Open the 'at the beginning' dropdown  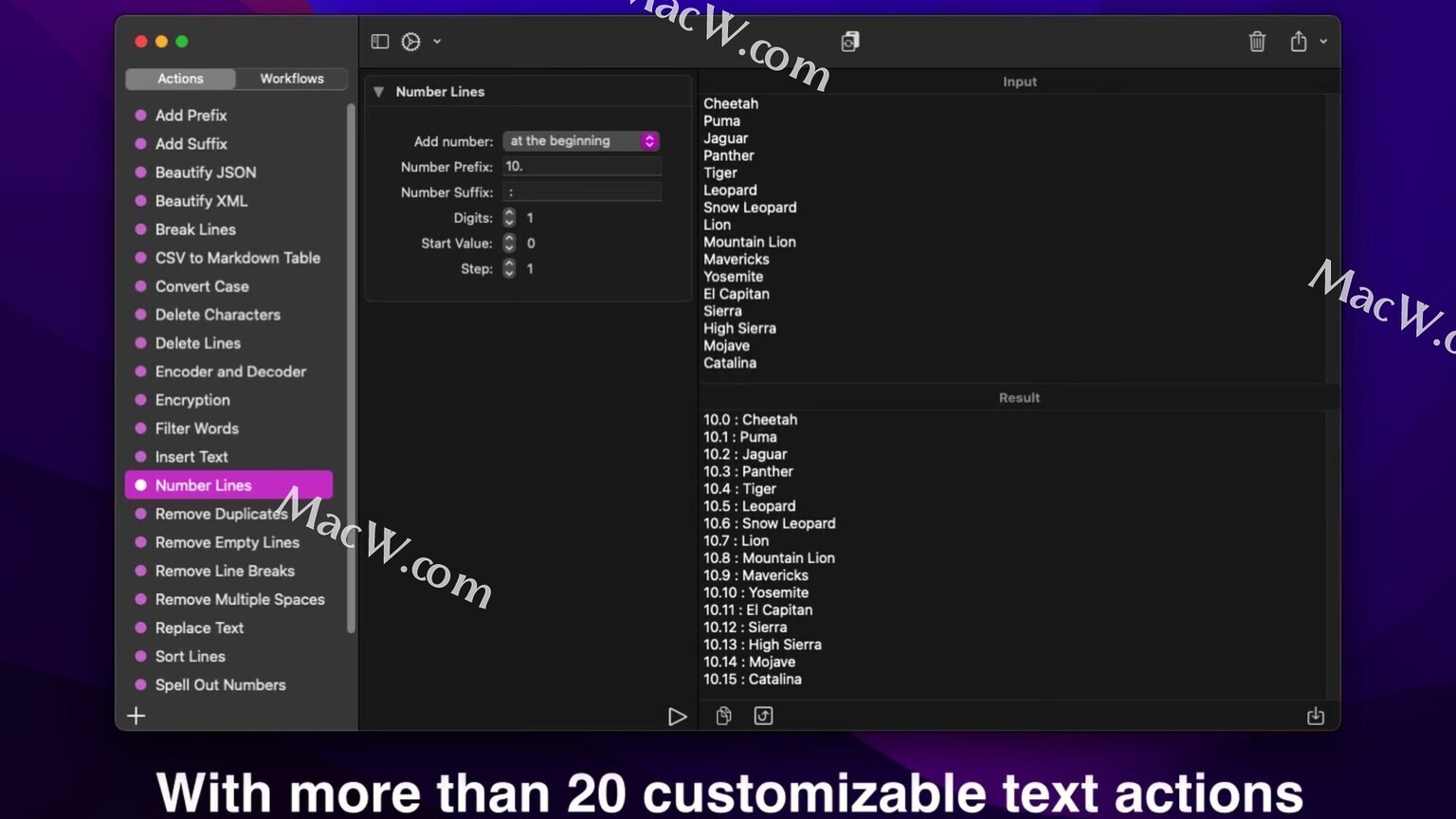pos(581,140)
